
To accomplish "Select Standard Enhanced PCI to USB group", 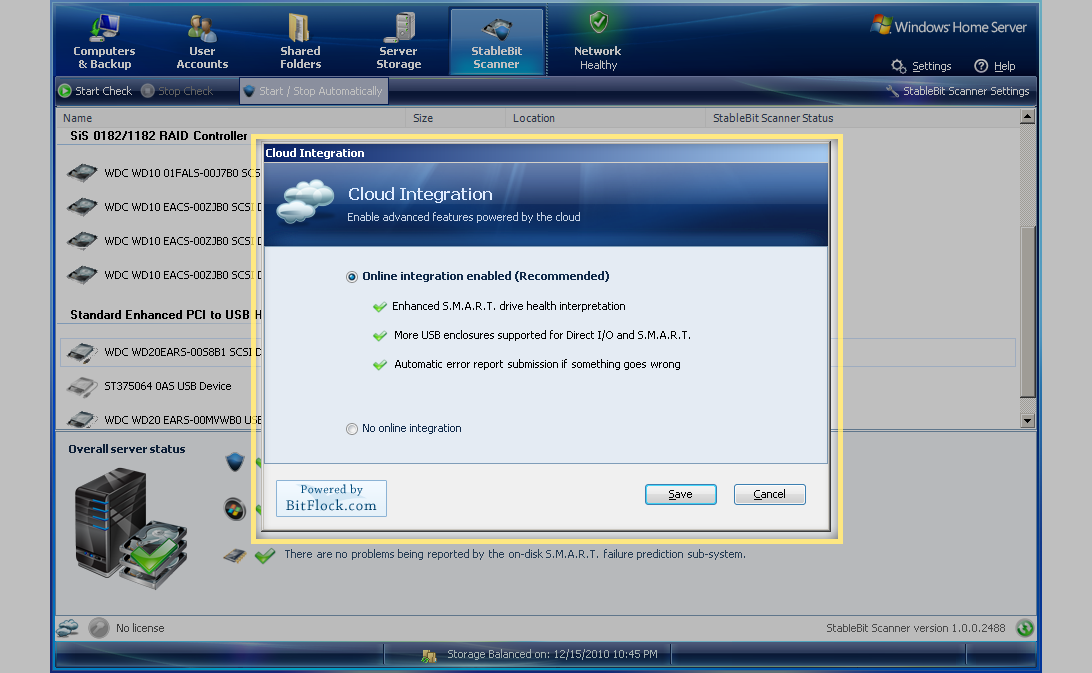I will pos(166,315).
